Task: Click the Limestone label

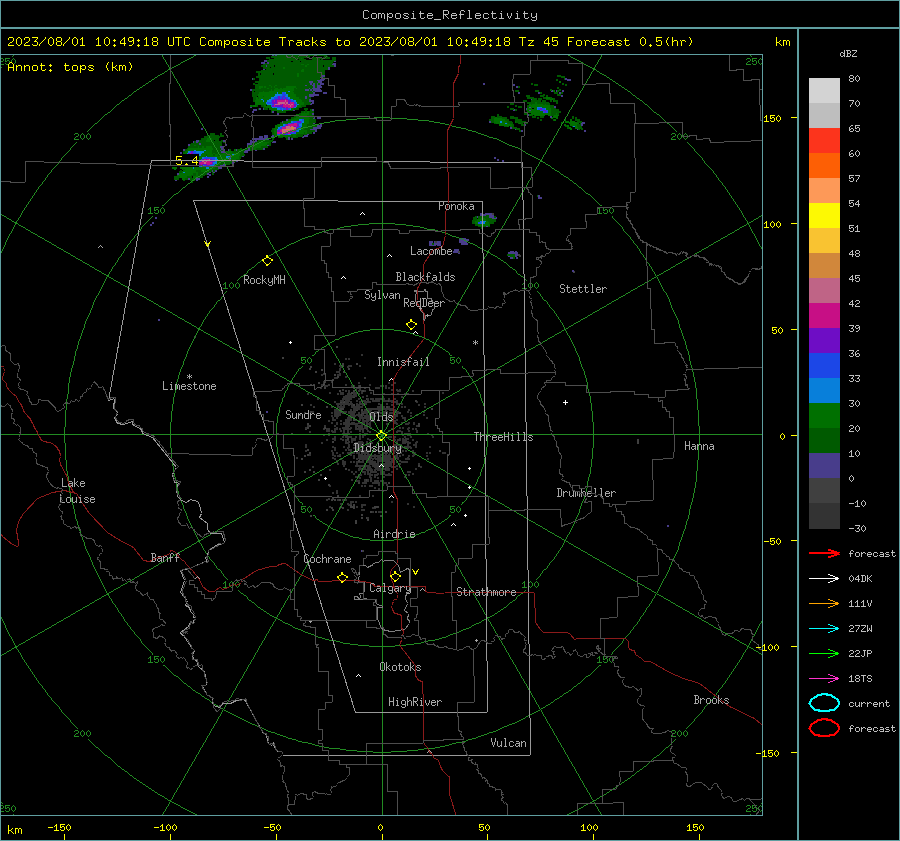Action: click(189, 386)
